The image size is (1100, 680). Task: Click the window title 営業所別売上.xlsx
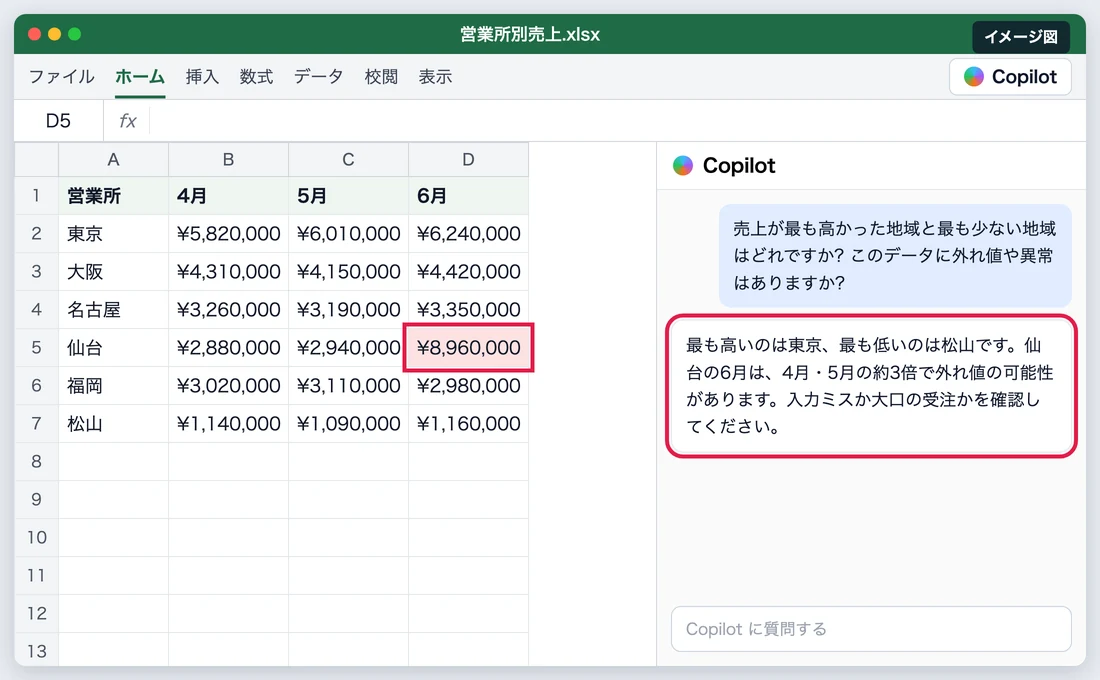point(530,34)
